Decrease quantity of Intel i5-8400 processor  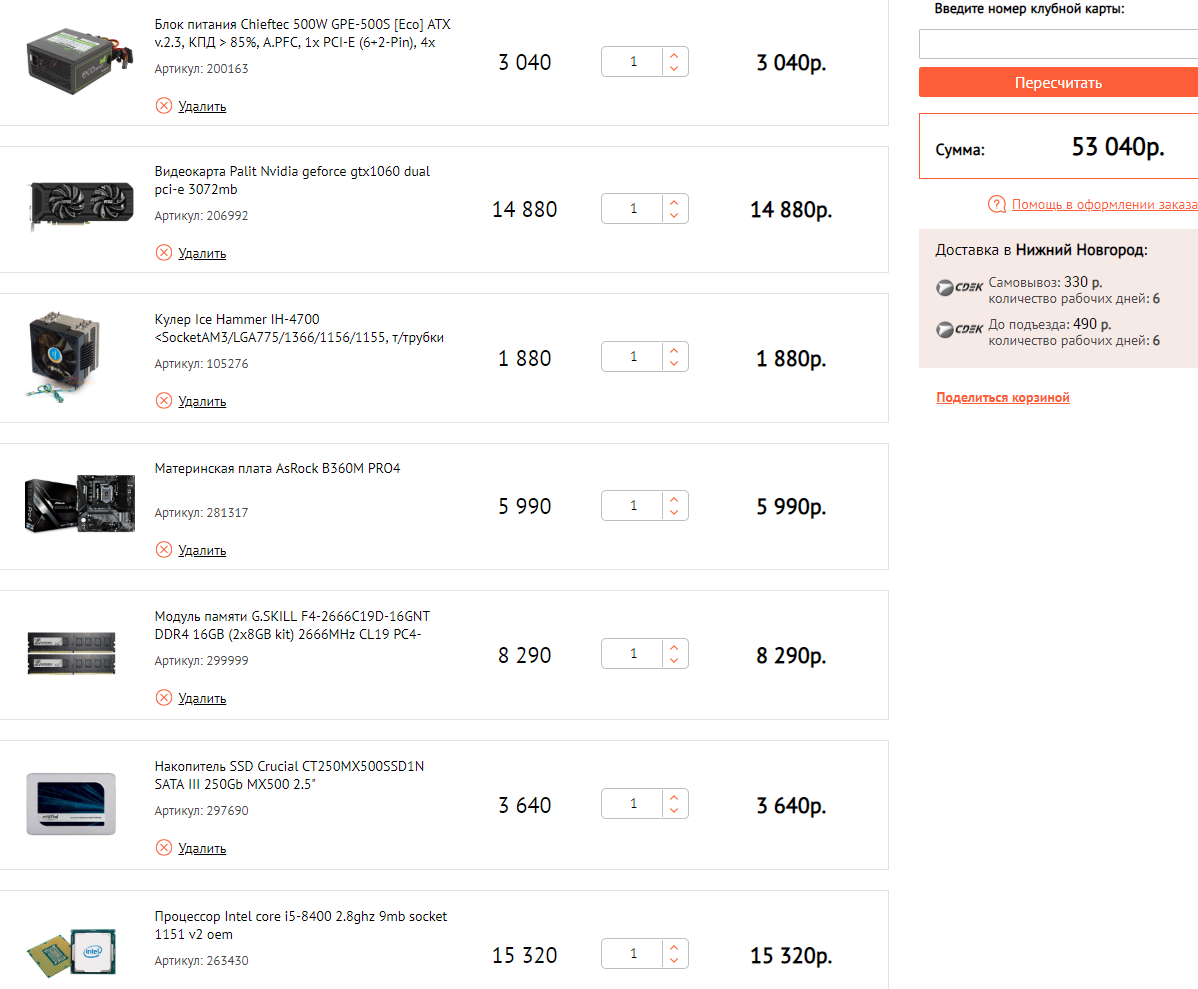pos(674,962)
